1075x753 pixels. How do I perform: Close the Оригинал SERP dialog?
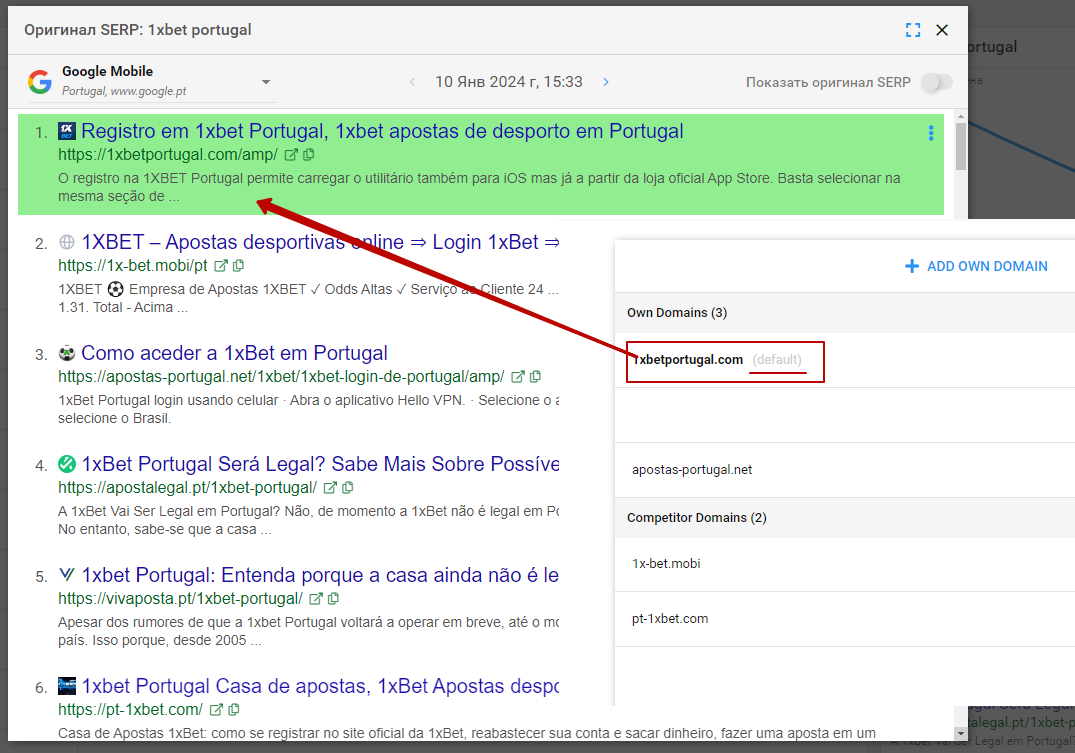(x=942, y=30)
